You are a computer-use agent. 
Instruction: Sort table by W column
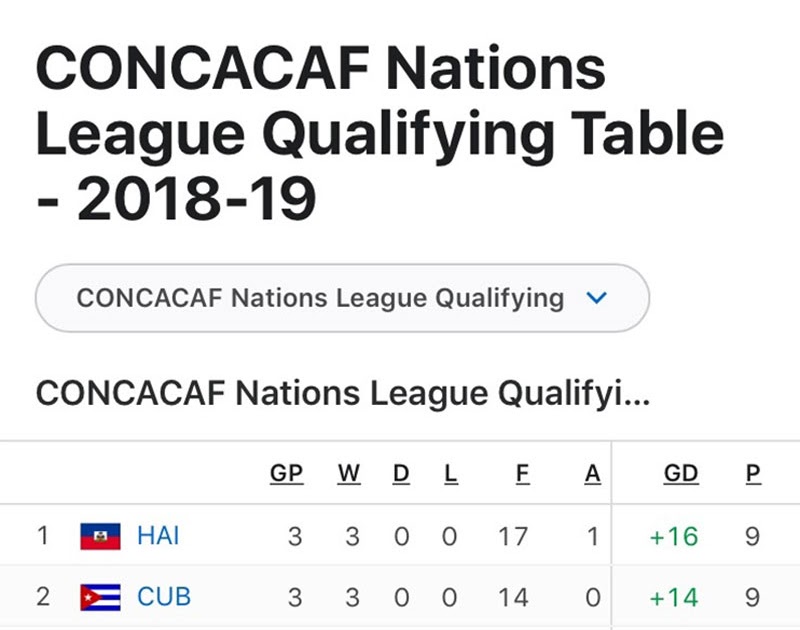349,473
